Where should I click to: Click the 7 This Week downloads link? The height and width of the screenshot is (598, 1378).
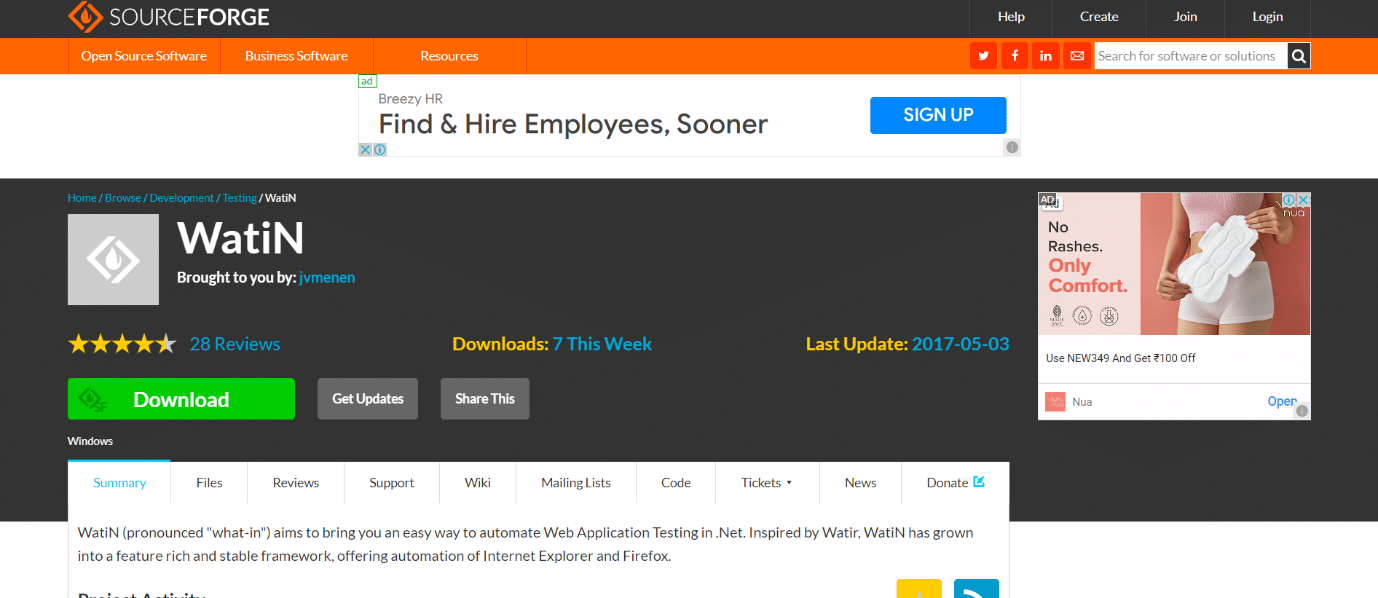602,344
